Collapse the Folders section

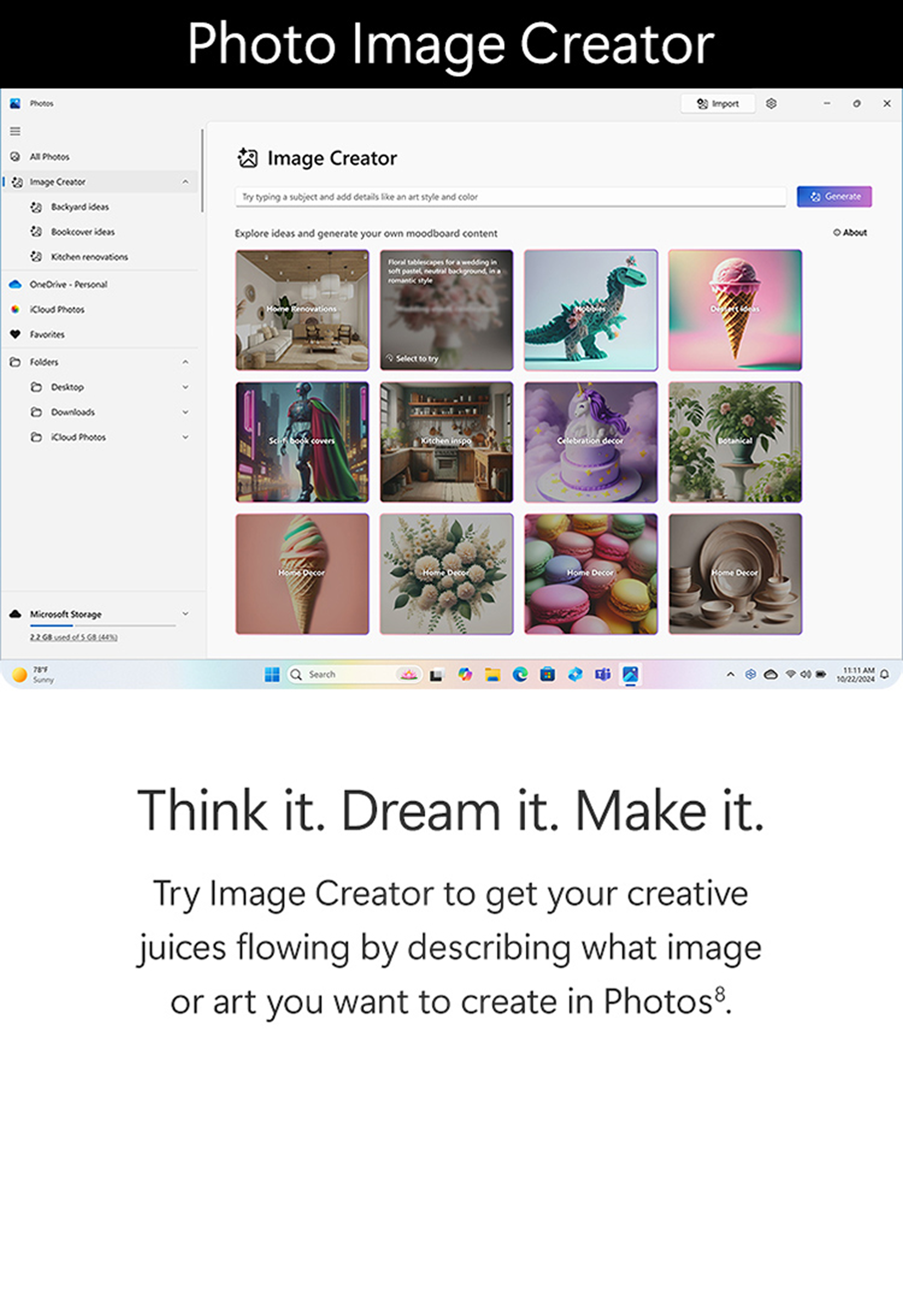(185, 362)
